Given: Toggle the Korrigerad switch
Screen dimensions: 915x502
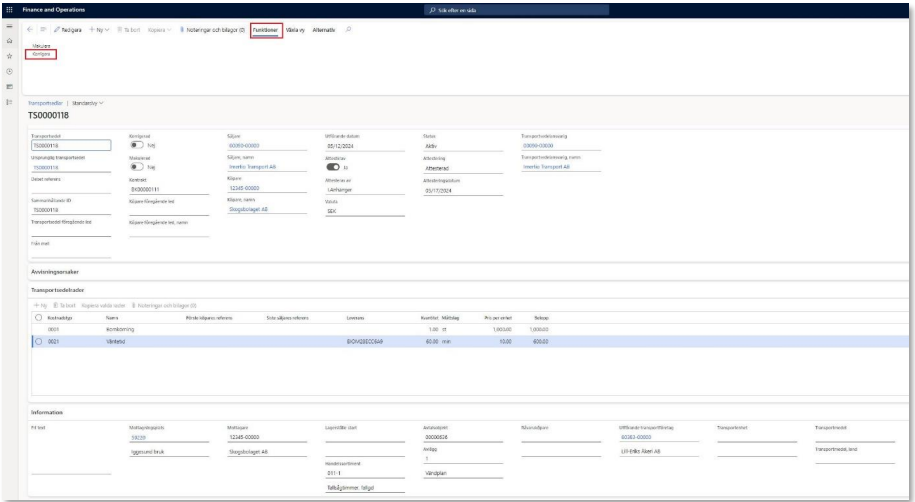Looking at the screenshot, I should [x=137, y=146].
